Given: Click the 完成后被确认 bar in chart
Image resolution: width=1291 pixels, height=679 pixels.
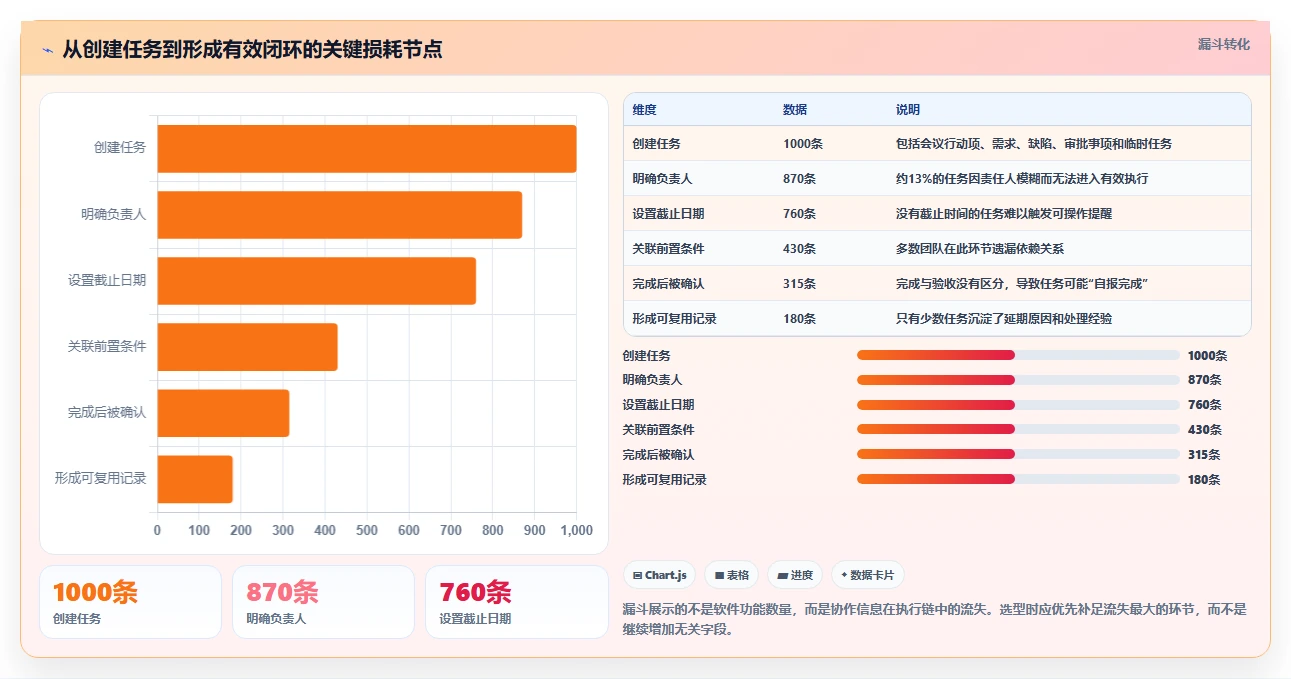Looking at the screenshot, I should click(223, 413).
